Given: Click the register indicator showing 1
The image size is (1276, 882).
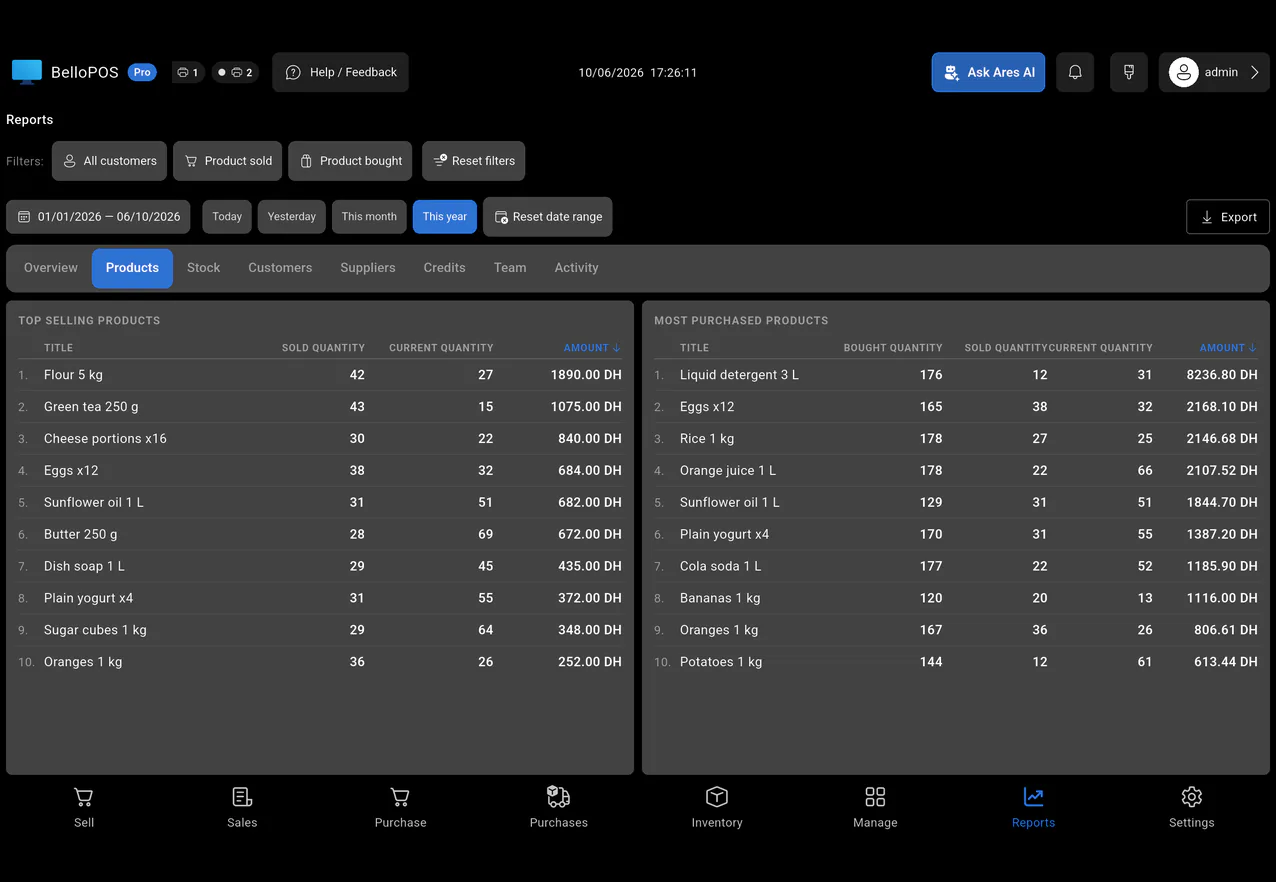Looking at the screenshot, I should coord(186,72).
